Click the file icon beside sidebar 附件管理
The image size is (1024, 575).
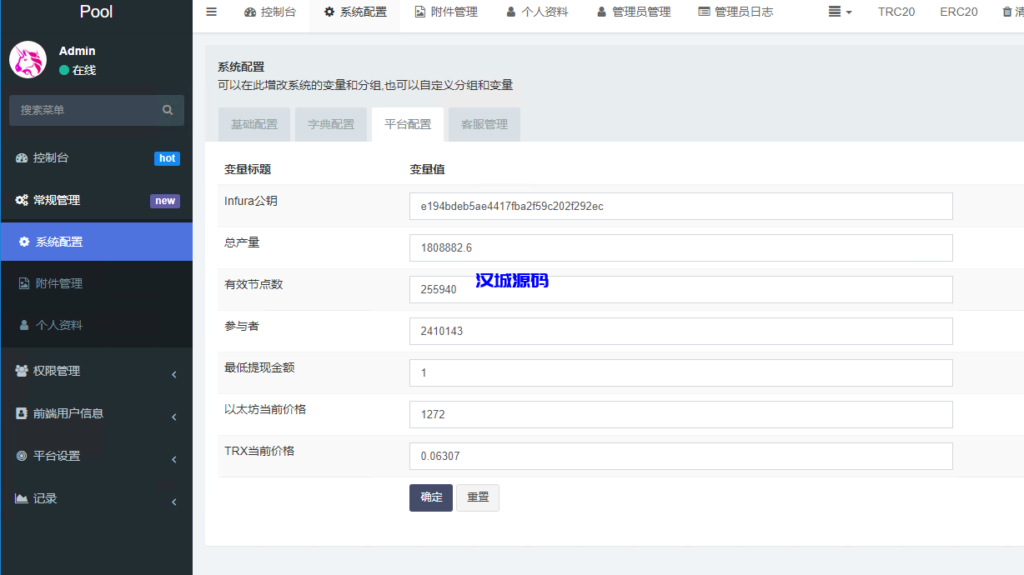tap(24, 284)
